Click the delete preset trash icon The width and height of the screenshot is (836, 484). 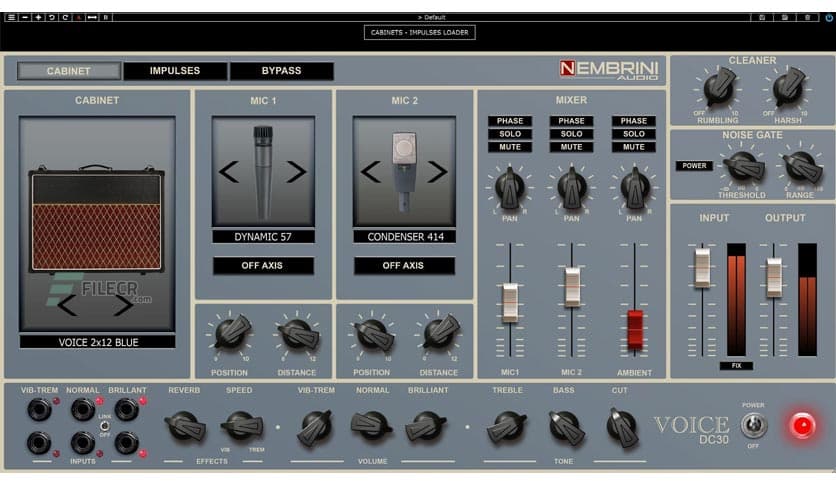point(807,18)
